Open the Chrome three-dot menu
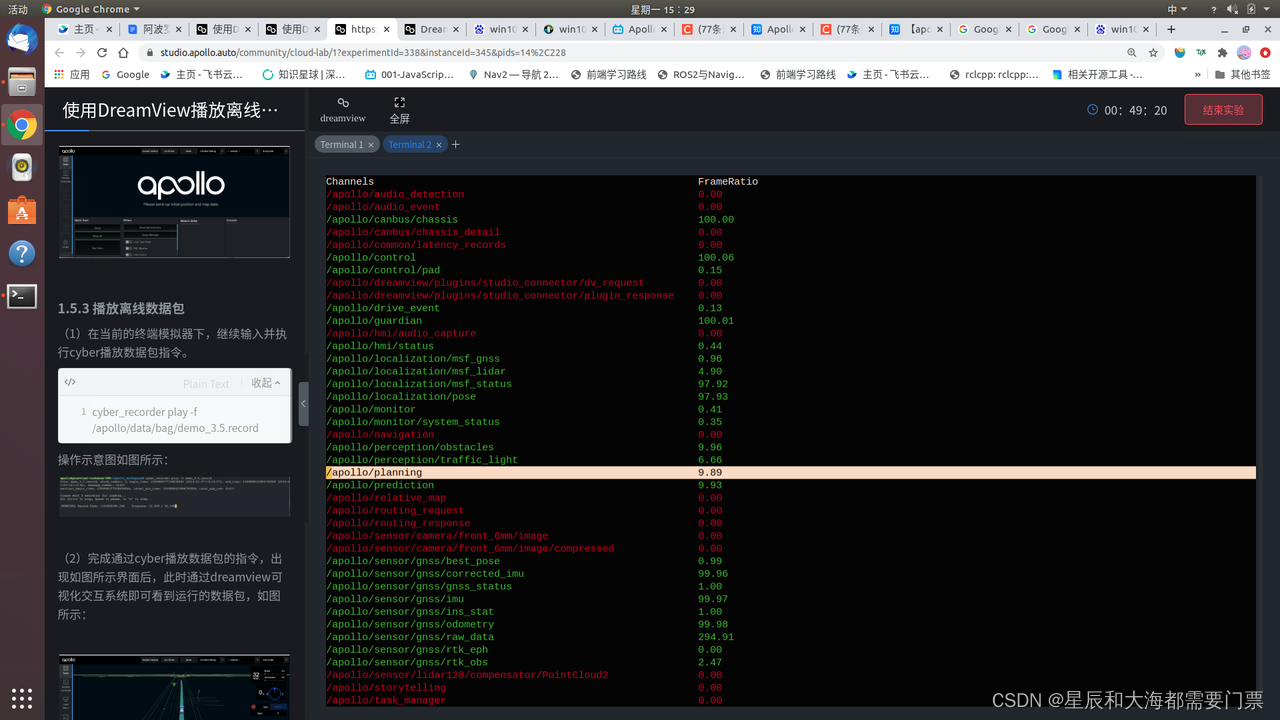 pyautogui.click(x=1265, y=52)
